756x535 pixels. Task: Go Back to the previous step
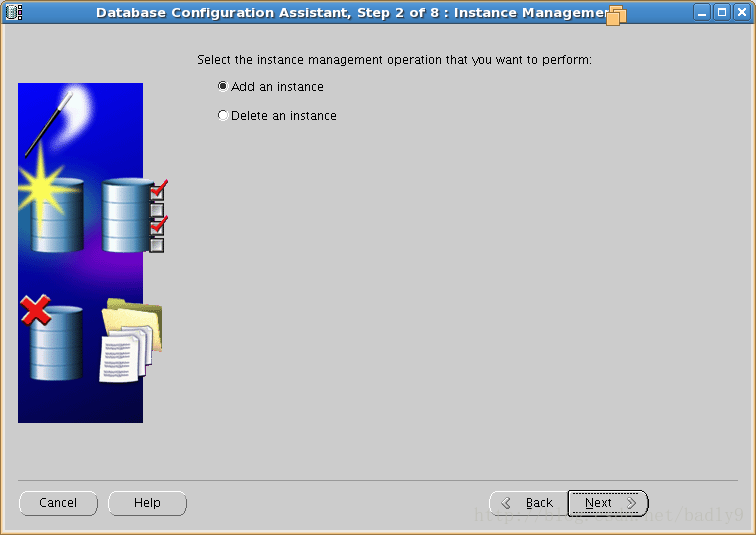point(528,503)
